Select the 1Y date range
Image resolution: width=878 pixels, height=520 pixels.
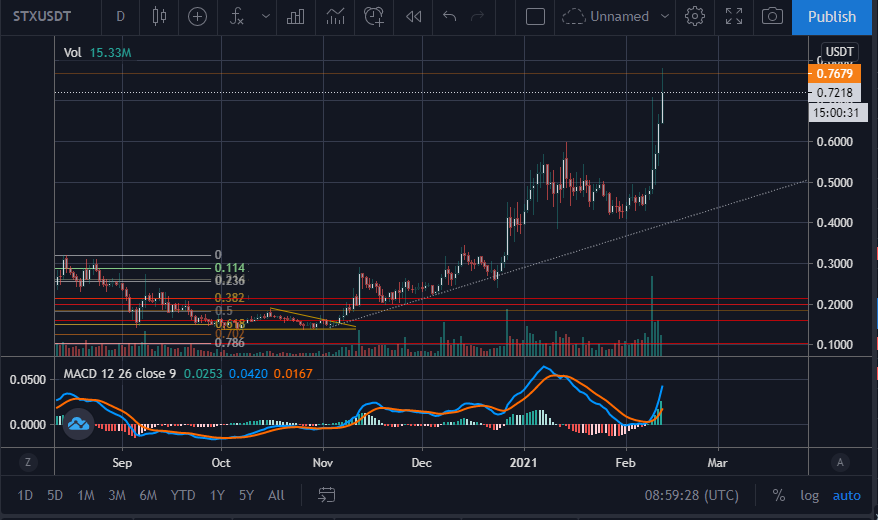pos(217,495)
